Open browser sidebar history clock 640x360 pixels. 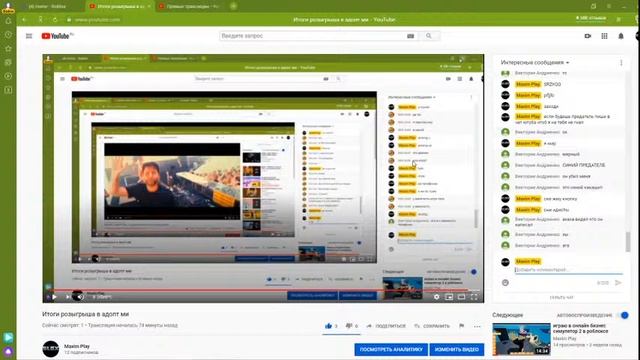8,35
